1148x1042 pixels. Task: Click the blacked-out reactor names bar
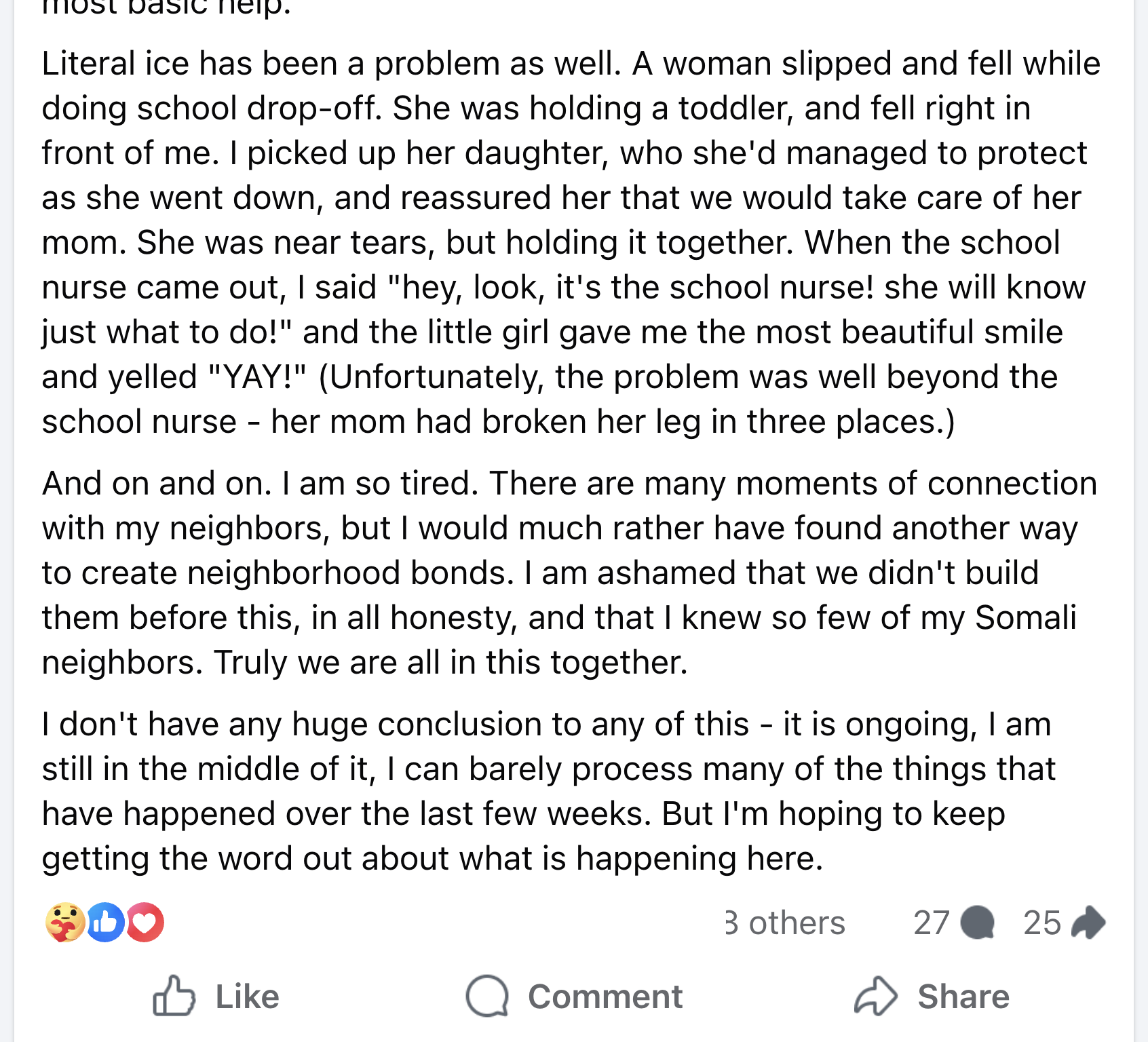[x=448, y=925]
